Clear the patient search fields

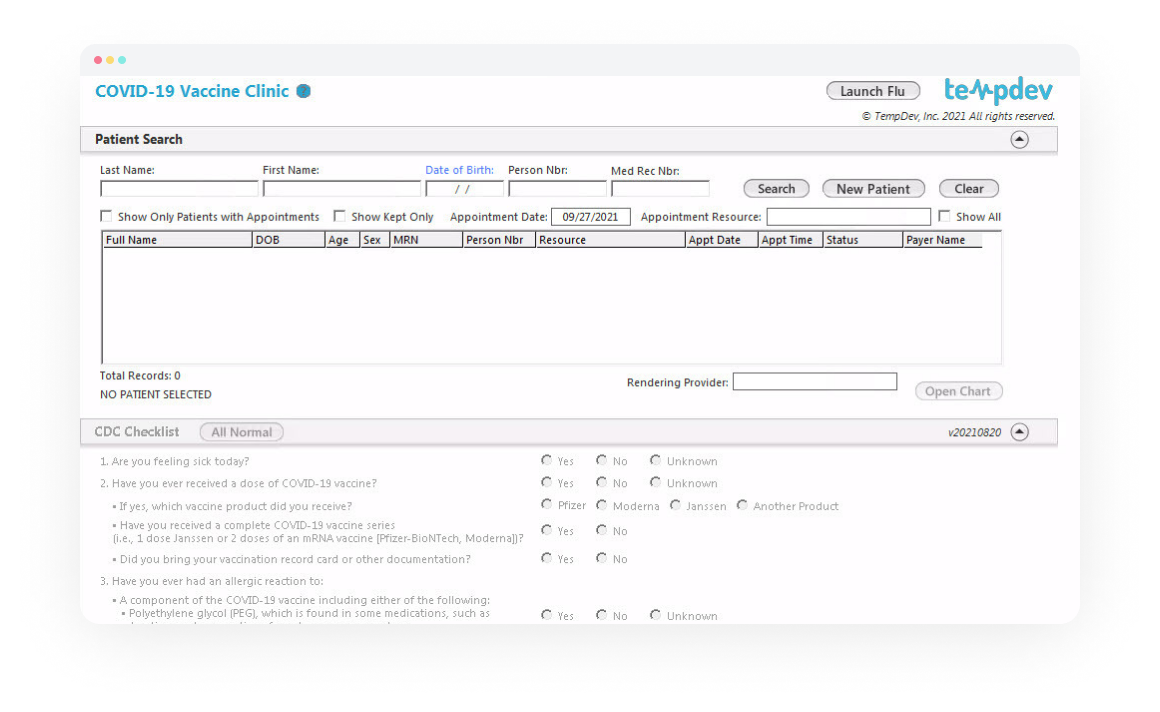(968, 189)
